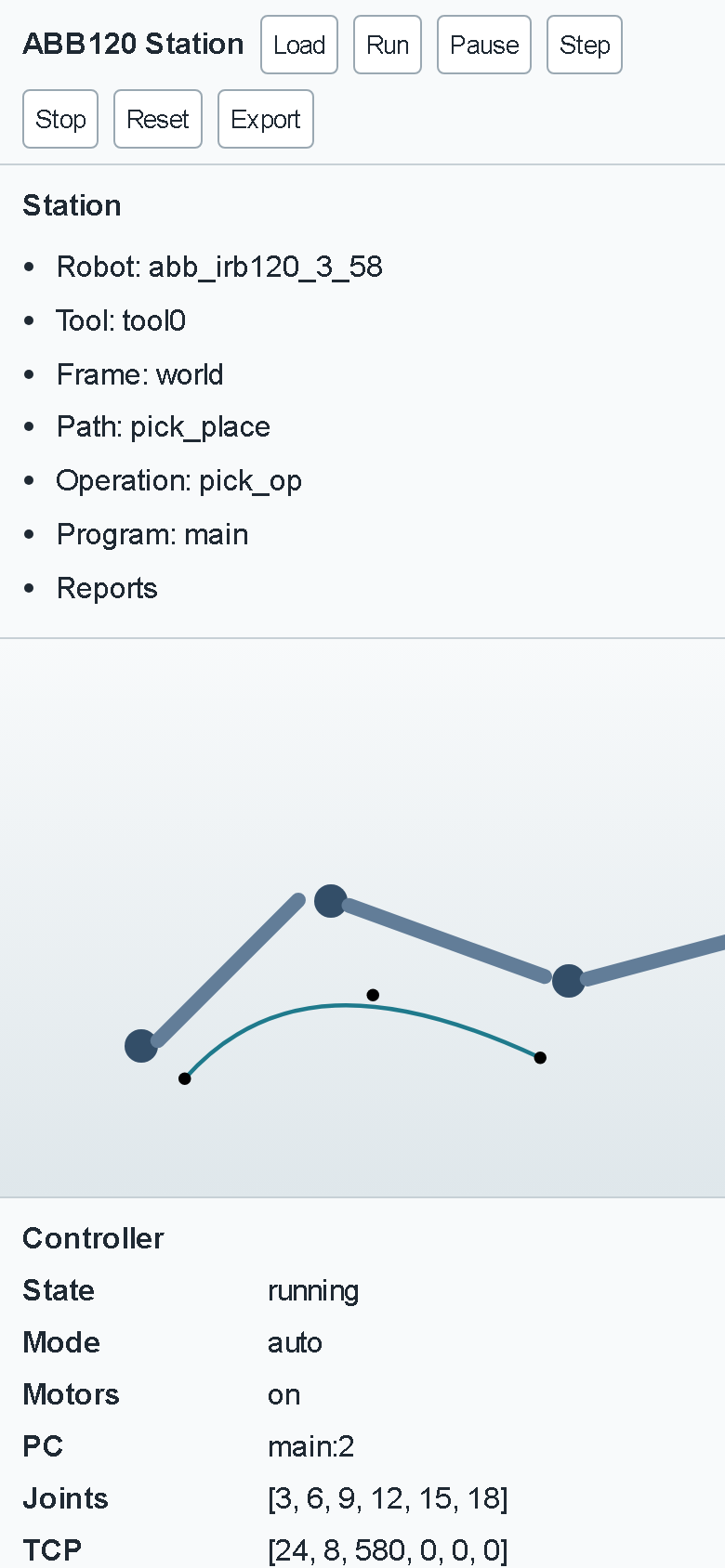Stop the controller execution
The image size is (725, 1568).
60,119
